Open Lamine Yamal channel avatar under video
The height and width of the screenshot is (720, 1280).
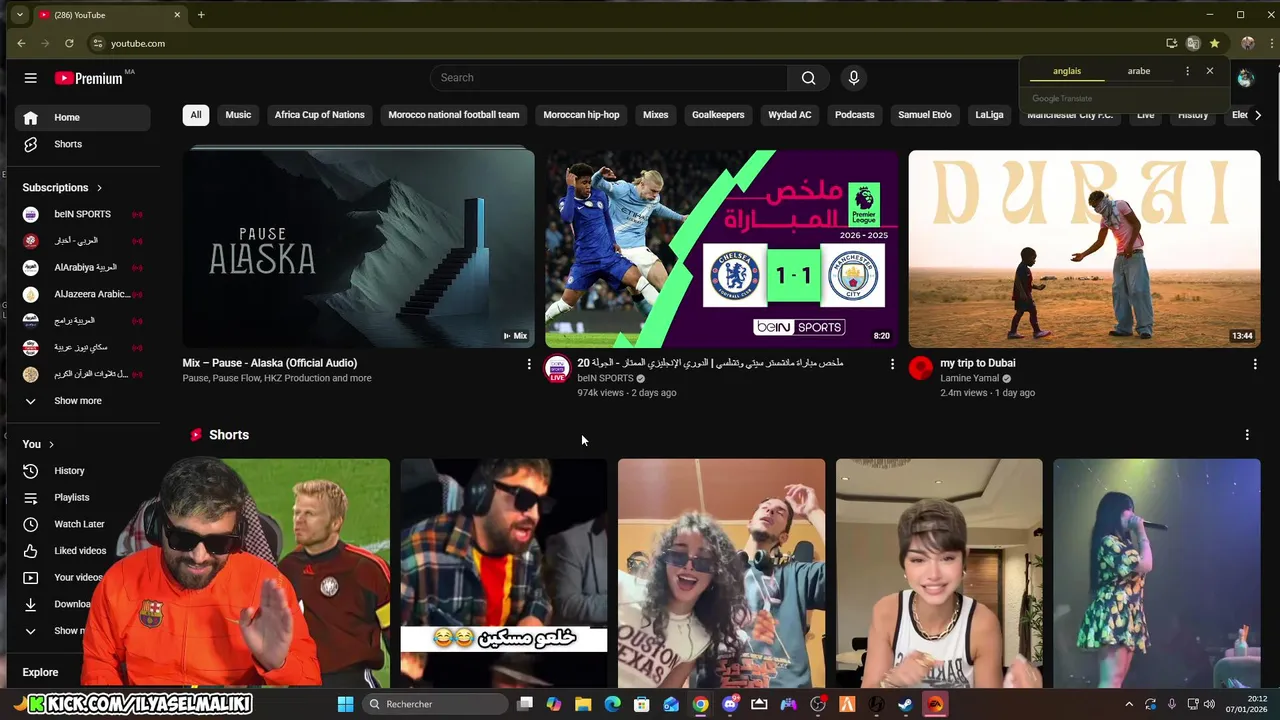coord(920,368)
